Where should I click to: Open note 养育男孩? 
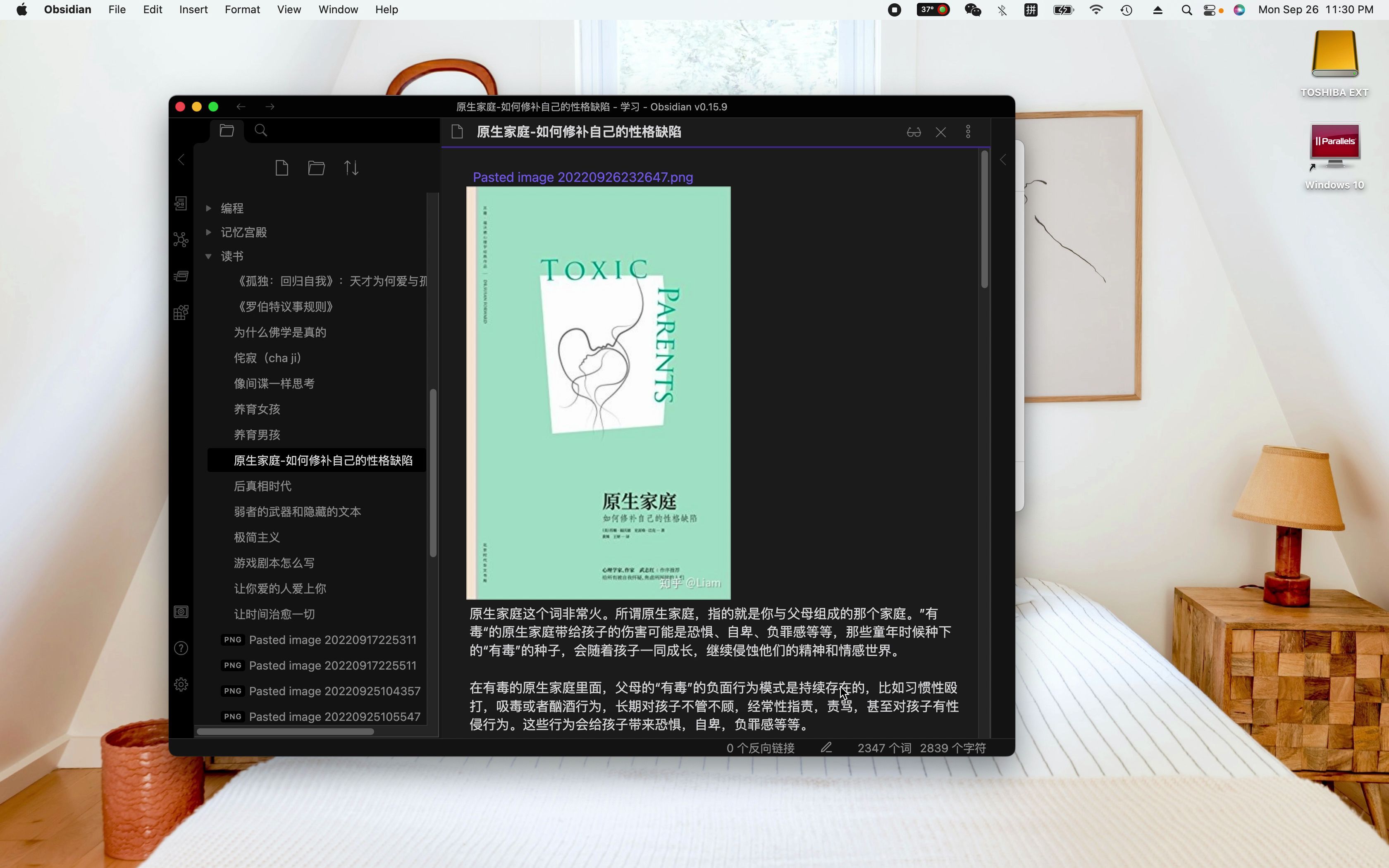click(x=257, y=435)
